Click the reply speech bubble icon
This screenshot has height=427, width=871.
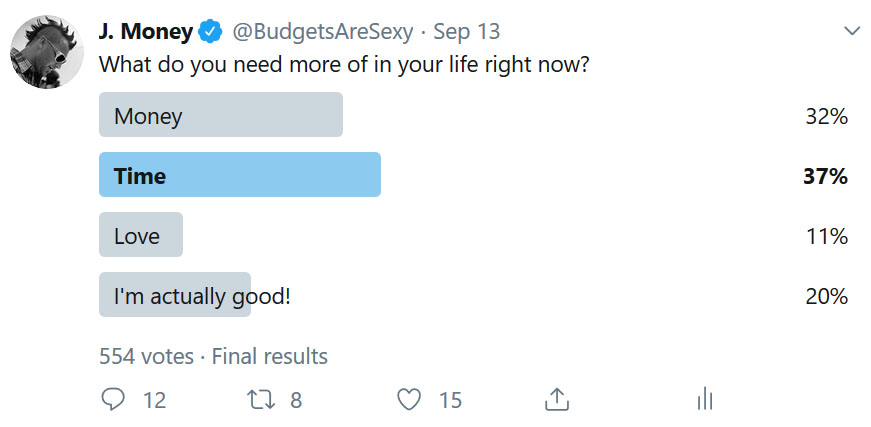coord(113,400)
